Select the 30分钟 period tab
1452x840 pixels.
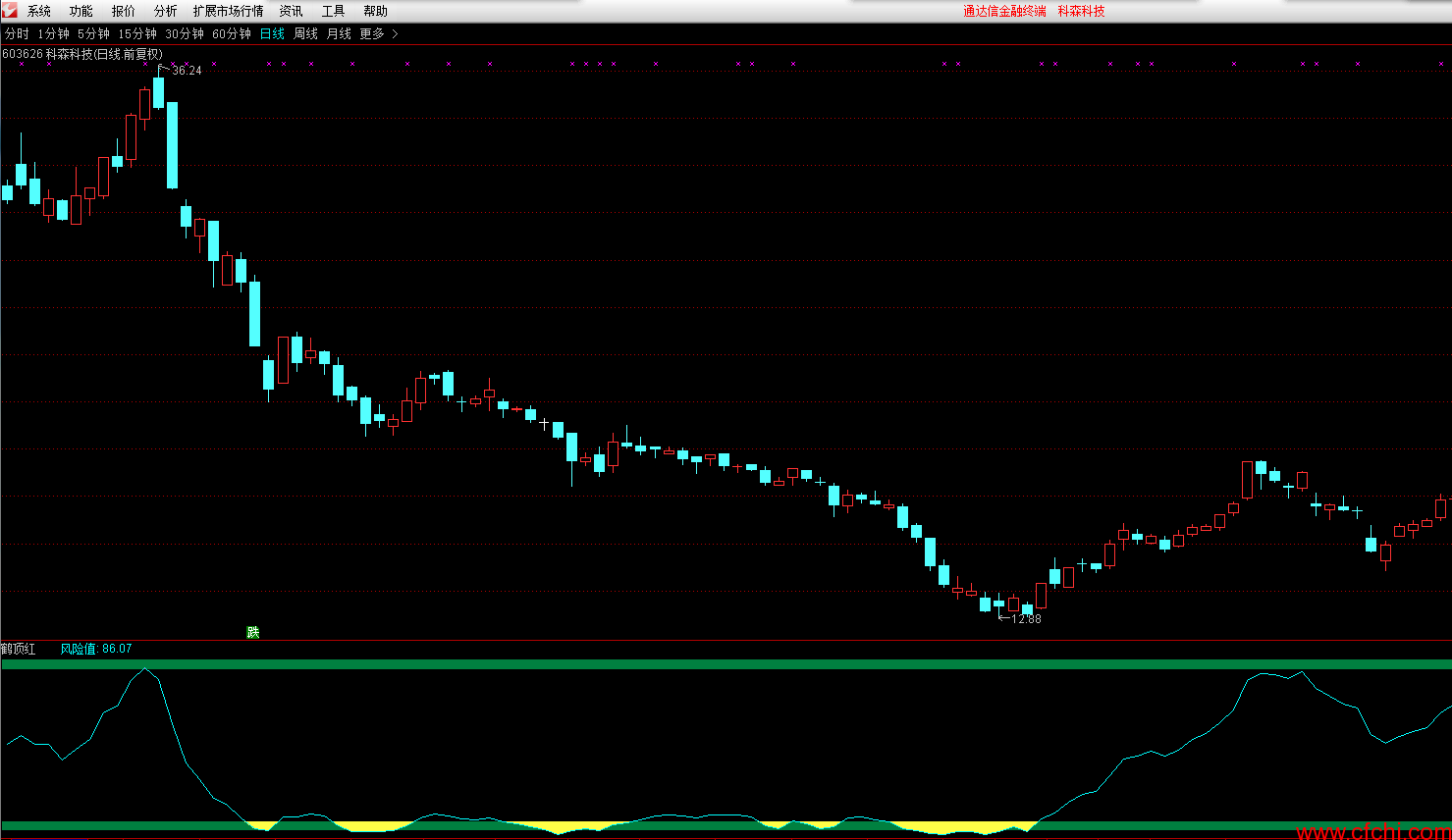(x=185, y=33)
